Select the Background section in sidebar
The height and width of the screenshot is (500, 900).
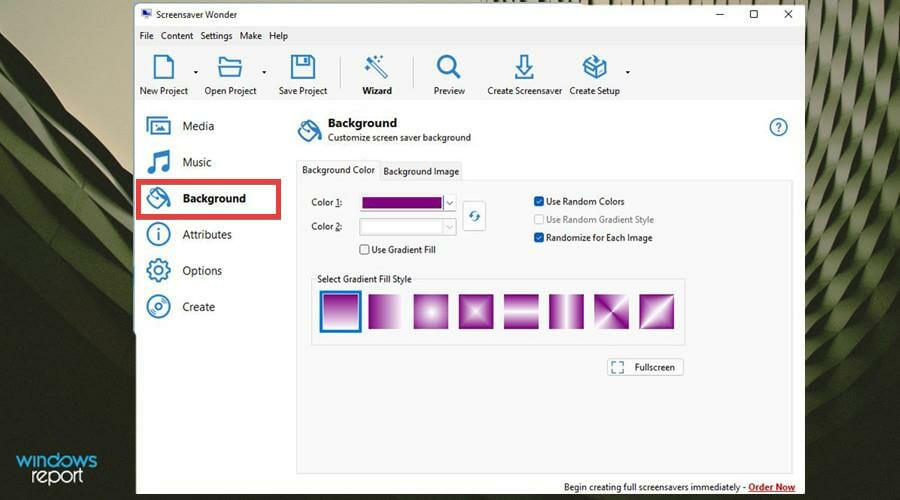pyautogui.click(x=208, y=199)
